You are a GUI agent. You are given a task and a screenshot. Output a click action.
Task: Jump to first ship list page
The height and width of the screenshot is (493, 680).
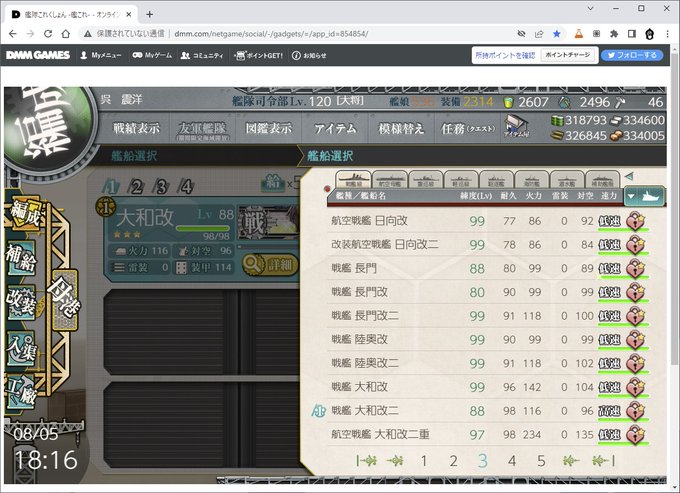click(x=366, y=460)
